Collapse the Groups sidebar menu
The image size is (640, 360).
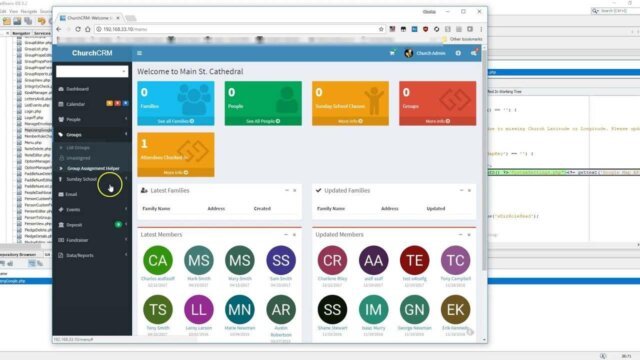point(92,134)
